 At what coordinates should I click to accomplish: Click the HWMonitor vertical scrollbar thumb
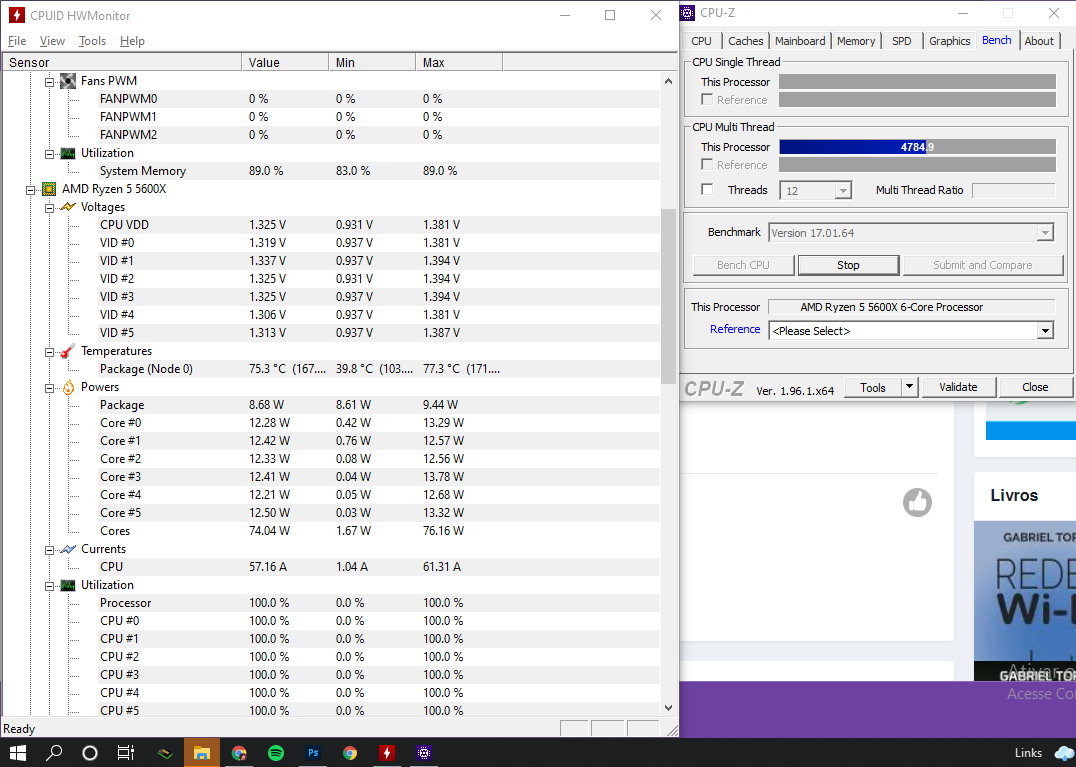pos(668,296)
